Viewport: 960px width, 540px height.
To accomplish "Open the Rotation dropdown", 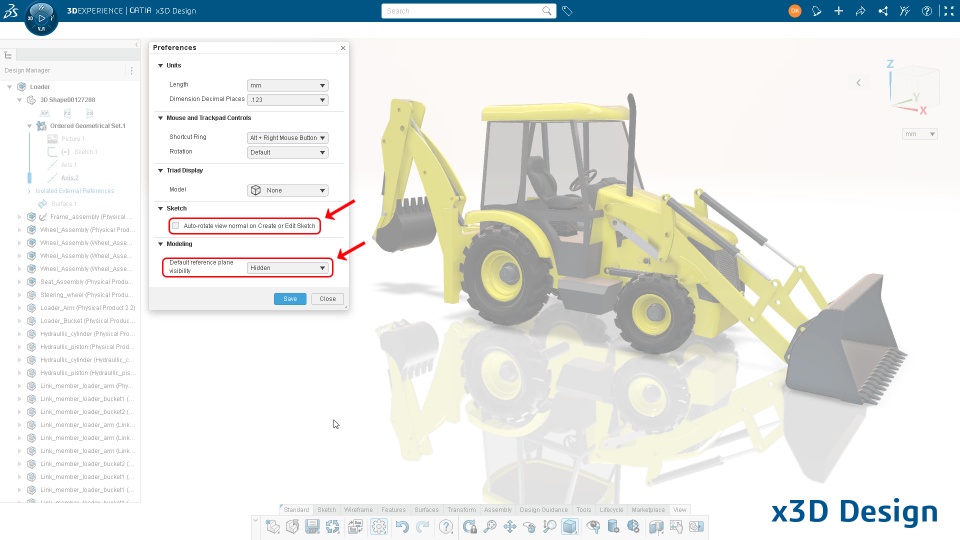I will point(287,152).
